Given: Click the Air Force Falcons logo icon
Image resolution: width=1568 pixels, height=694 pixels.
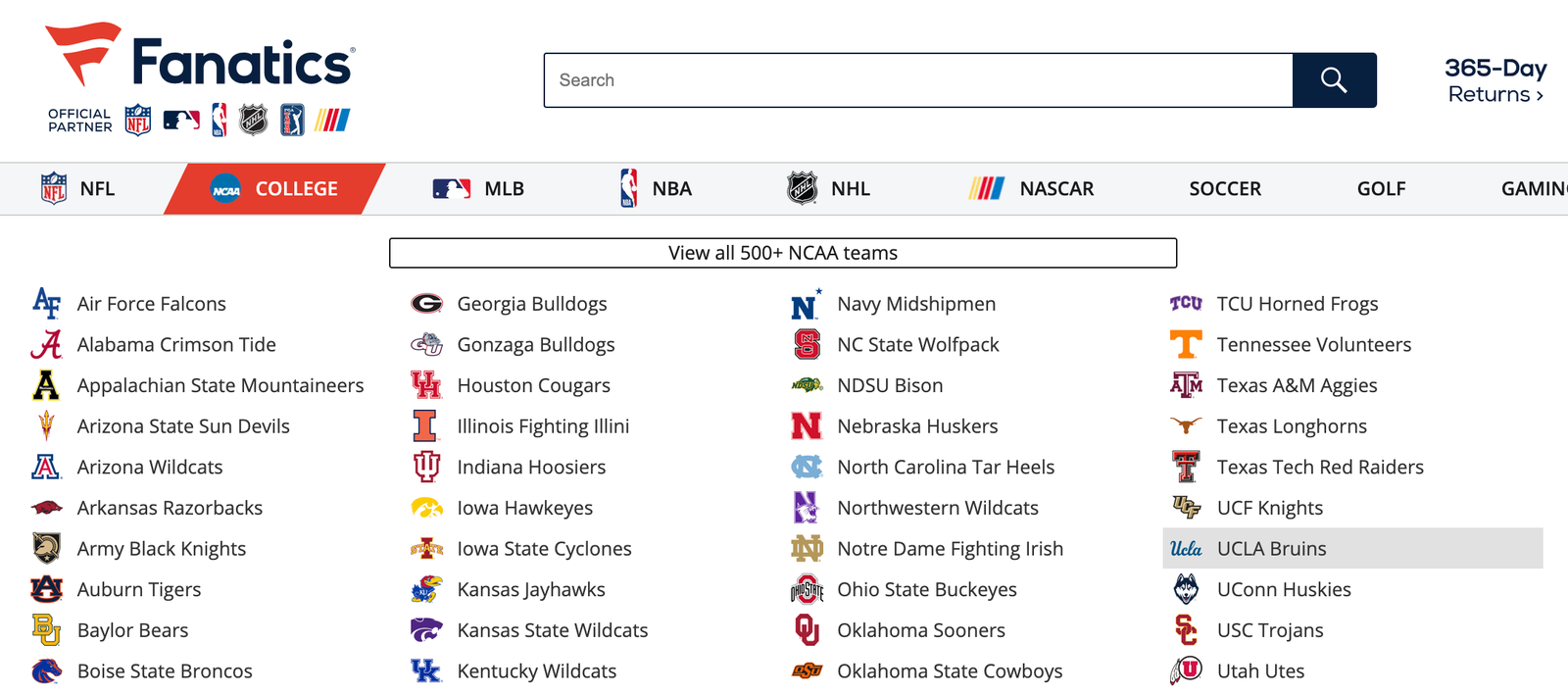Looking at the screenshot, I should click(x=46, y=304).
